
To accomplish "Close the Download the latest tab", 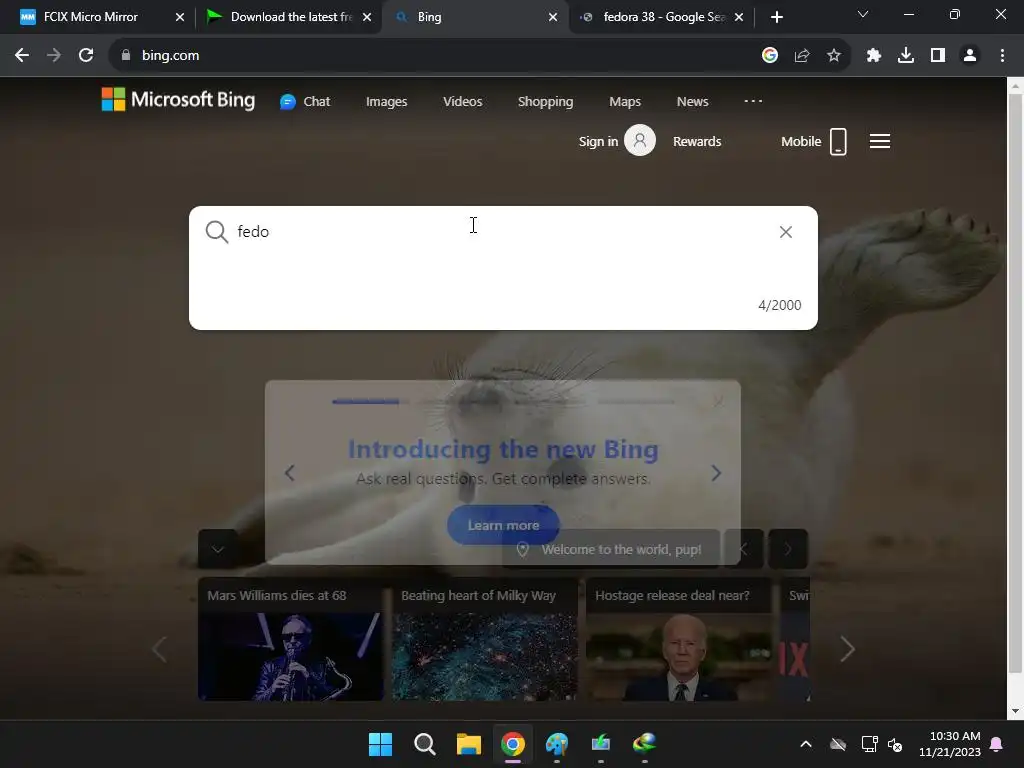I will 367,17.
